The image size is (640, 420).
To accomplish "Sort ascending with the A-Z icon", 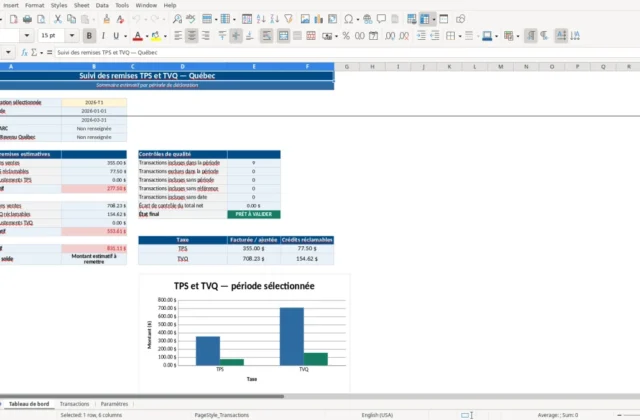I will (261, 19).
